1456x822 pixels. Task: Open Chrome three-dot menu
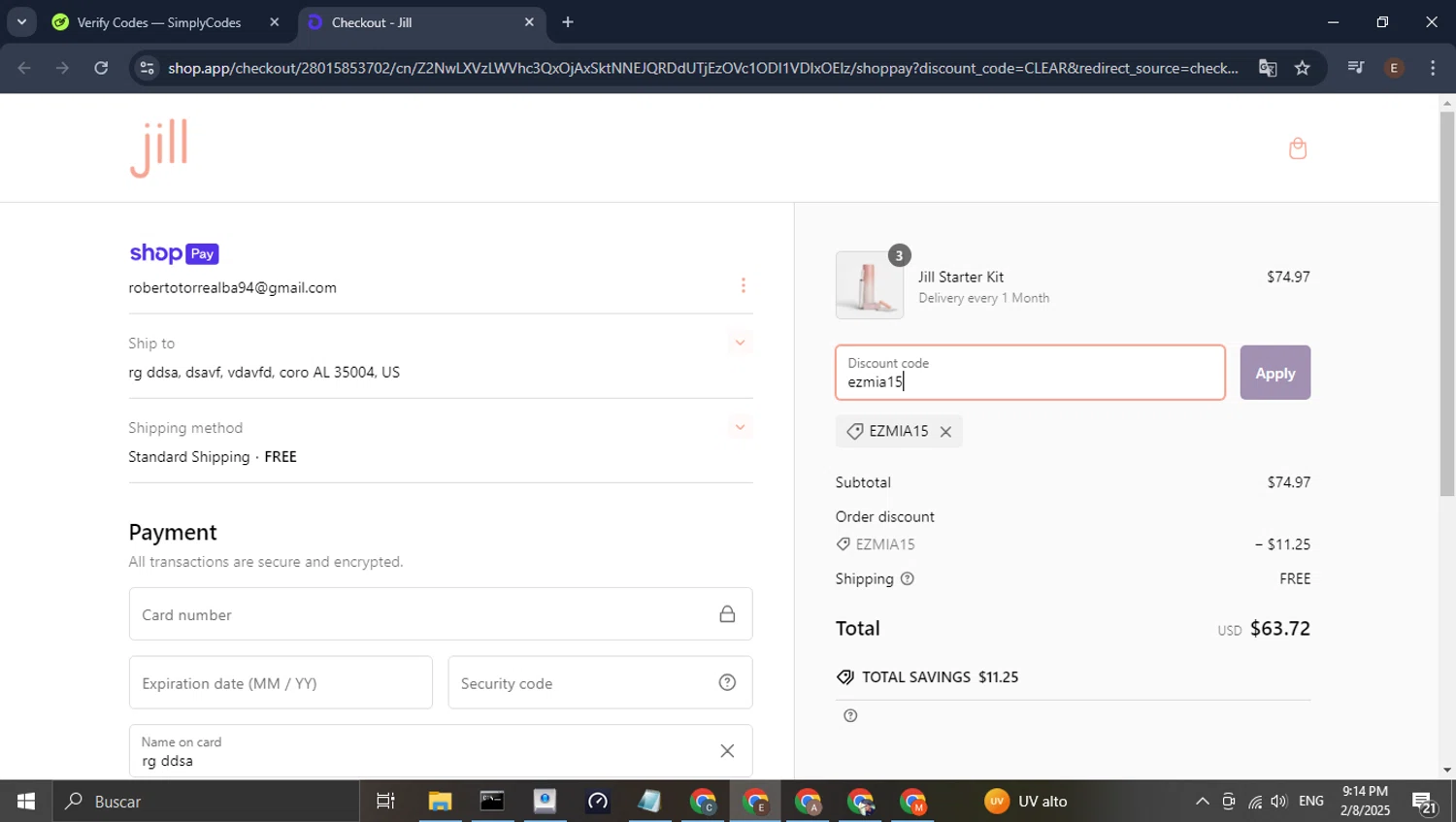tap(1433, 68)
